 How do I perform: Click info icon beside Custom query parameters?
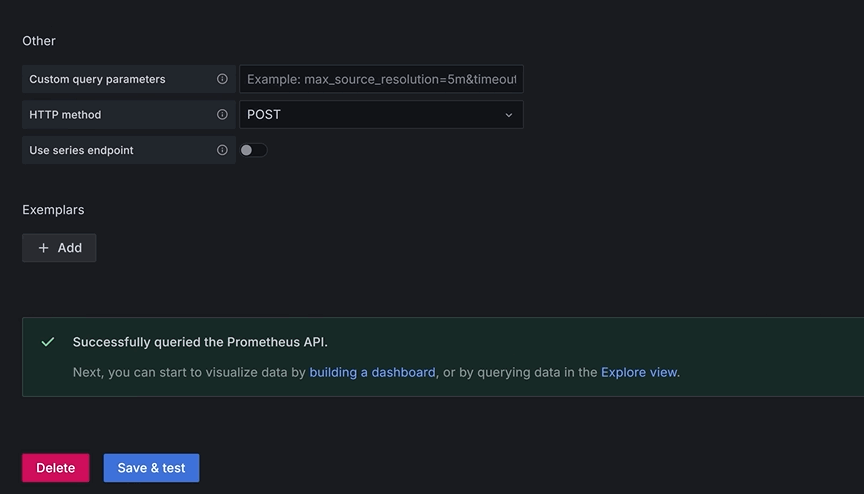(222, 79)
